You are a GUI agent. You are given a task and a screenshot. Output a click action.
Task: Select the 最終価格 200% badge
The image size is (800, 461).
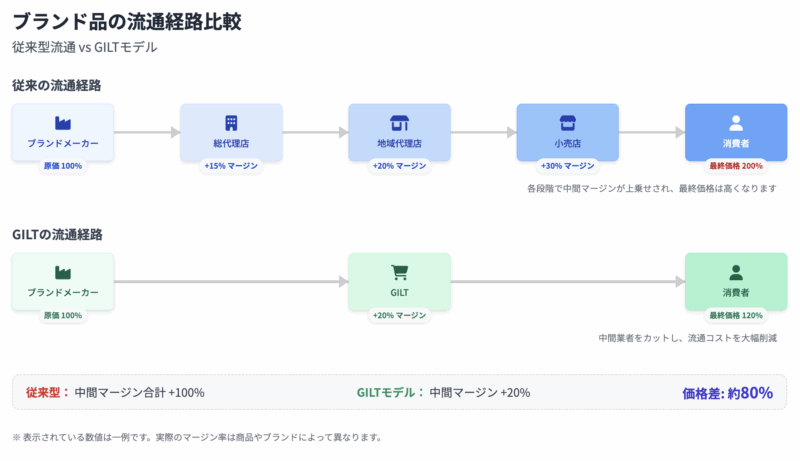[x=736, y=166]
